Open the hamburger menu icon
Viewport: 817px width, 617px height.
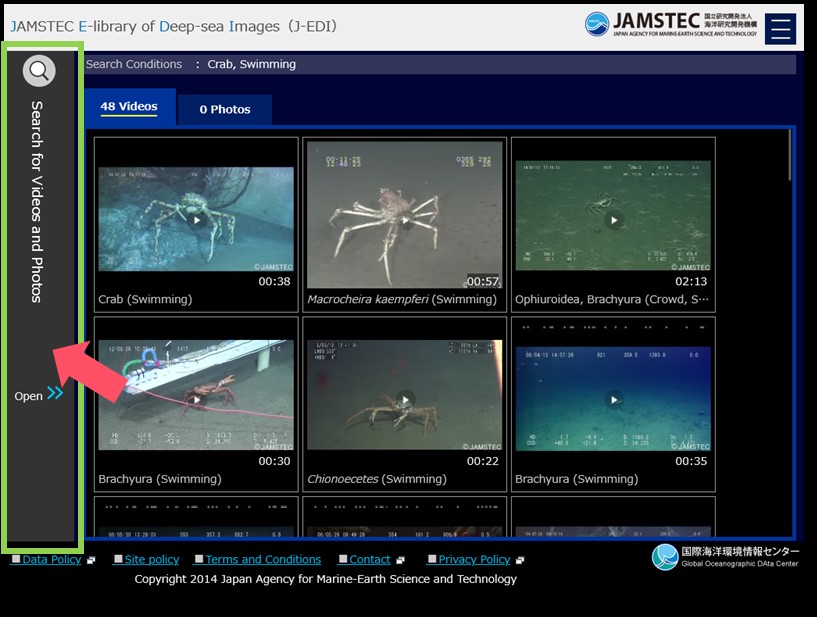[780, 29]
